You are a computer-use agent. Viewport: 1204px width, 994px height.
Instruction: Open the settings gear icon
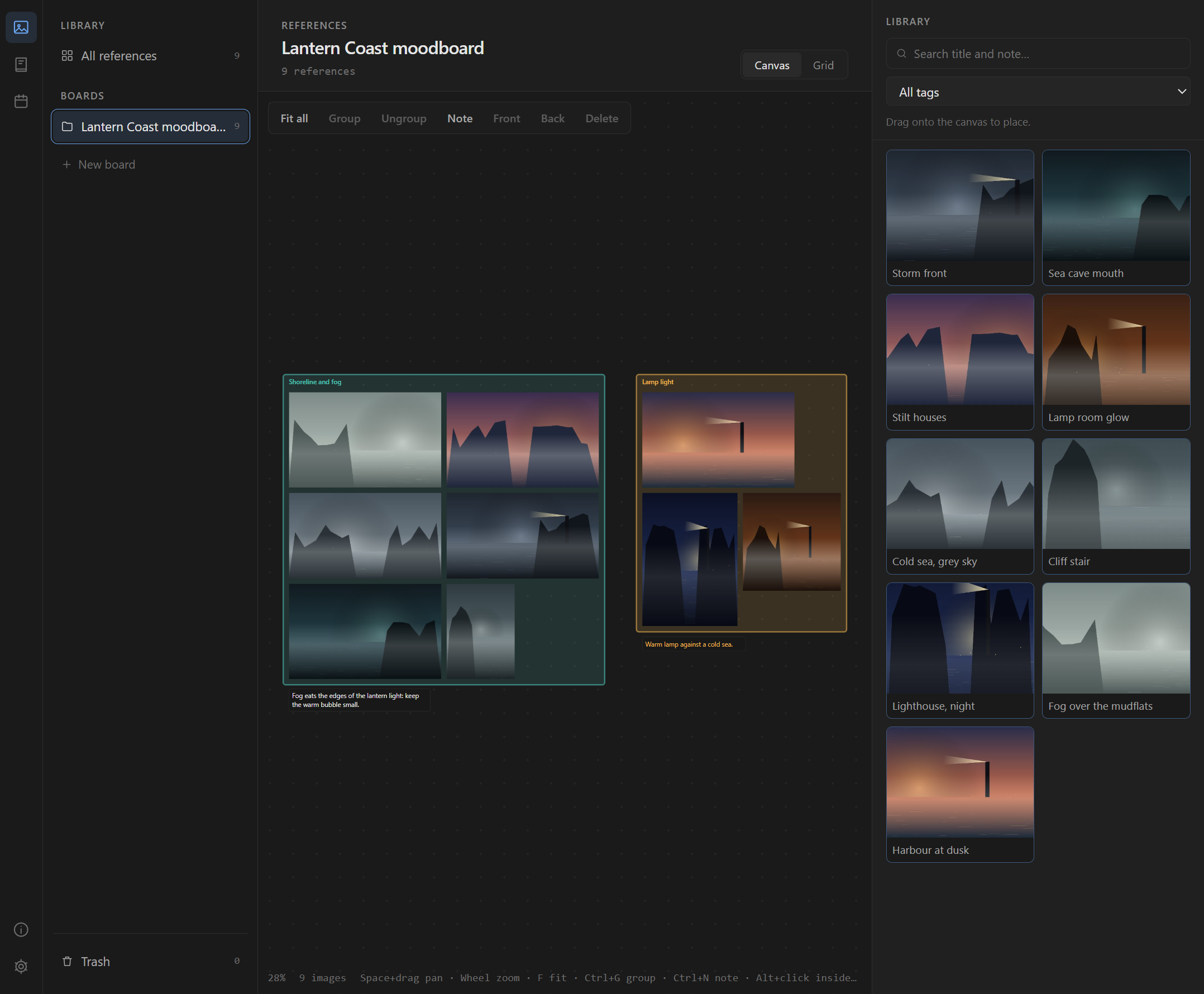[21, 967]
